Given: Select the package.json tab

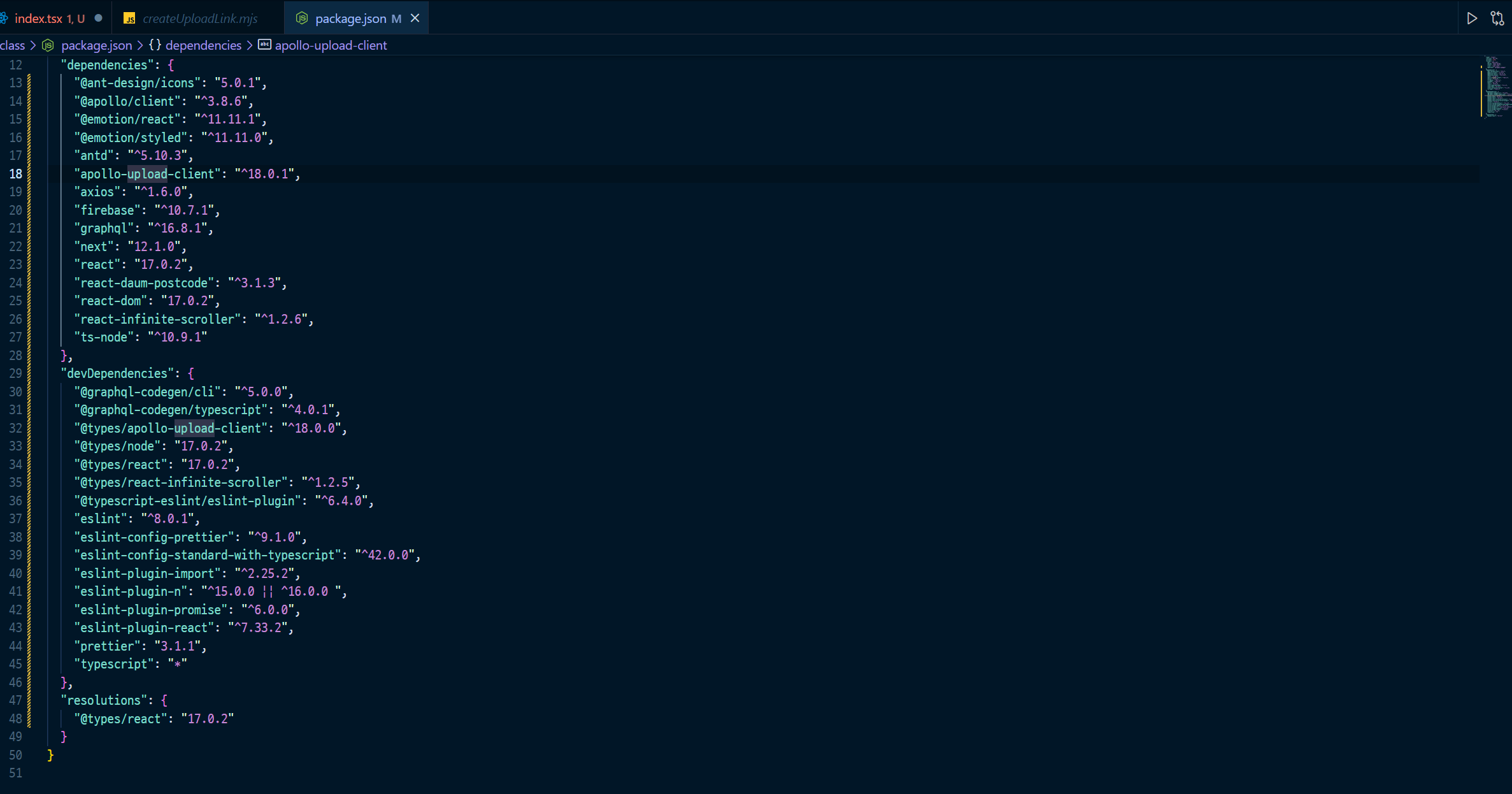Looking at the screenshot, I should 351,18.
